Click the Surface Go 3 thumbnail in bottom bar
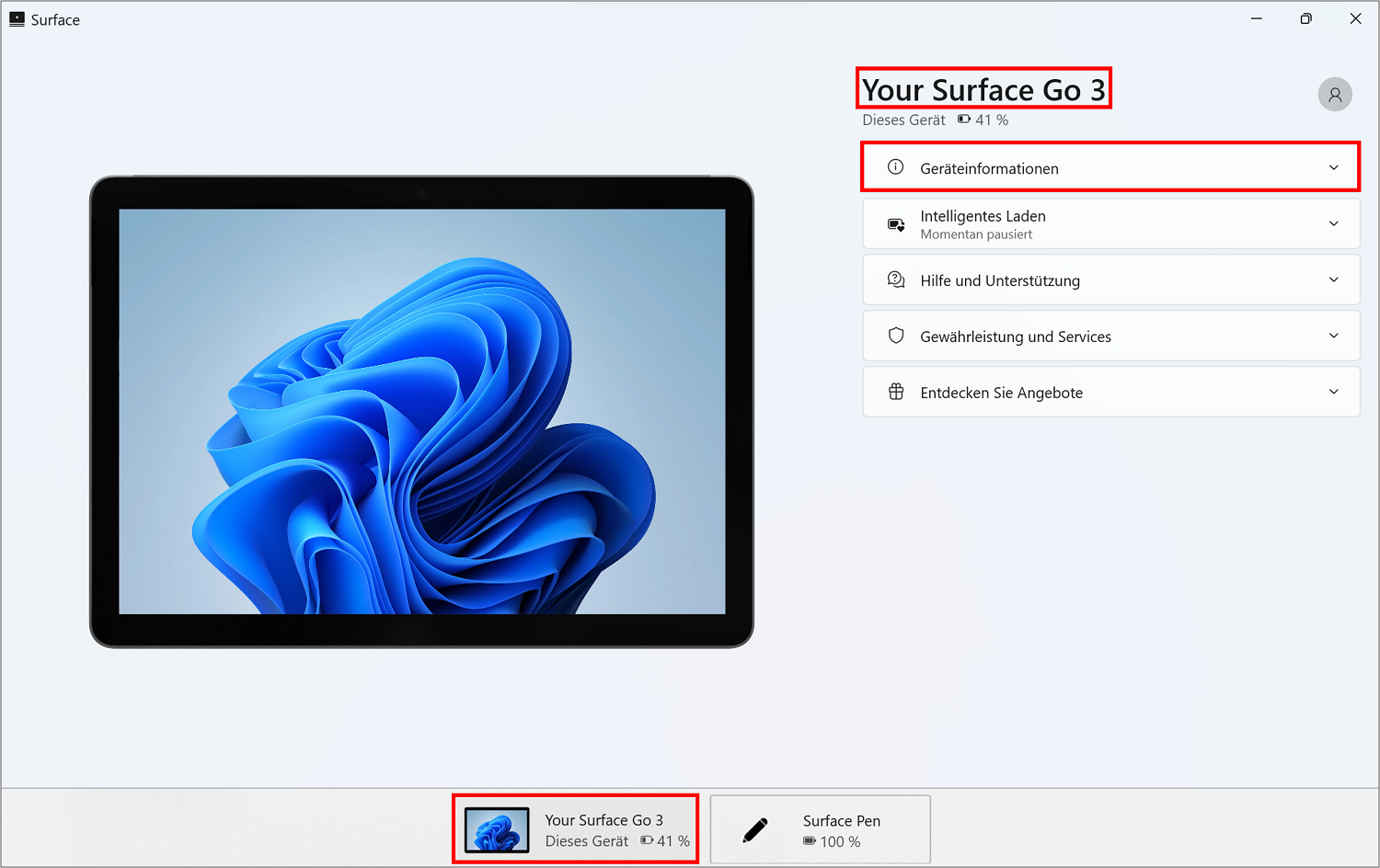Viewport: 1380px width, 868px height. coord(497,829)
